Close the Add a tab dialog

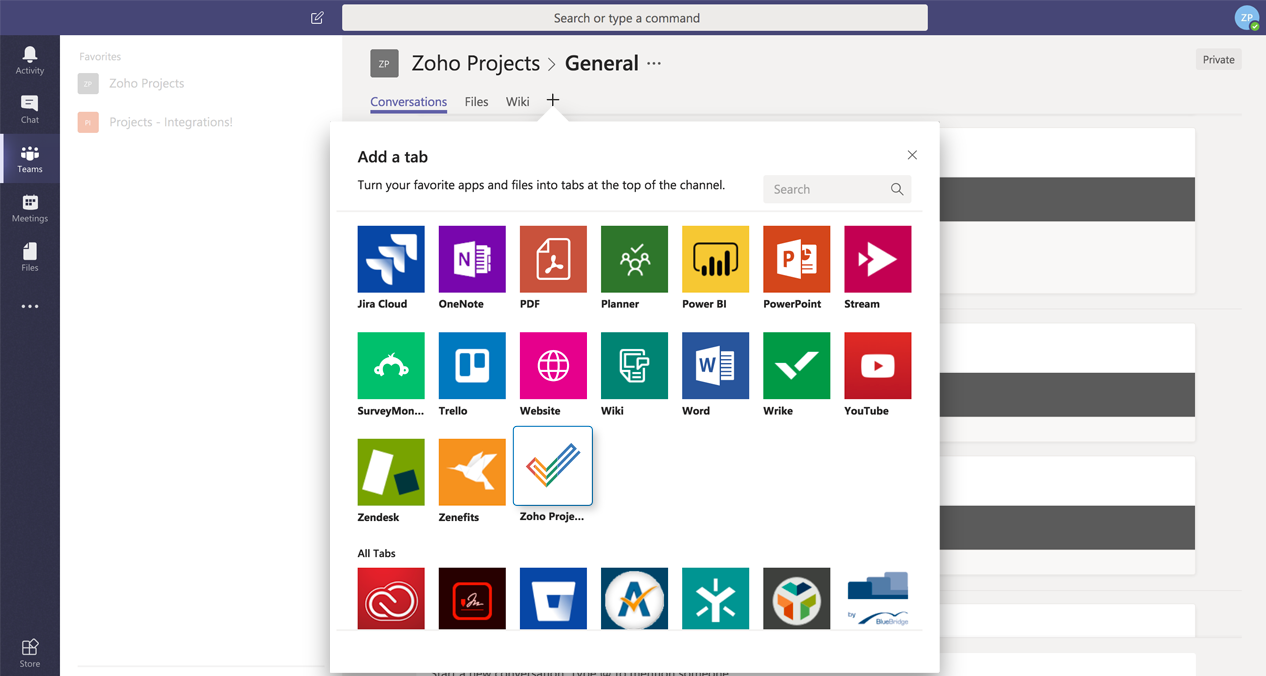pos(912,155)
